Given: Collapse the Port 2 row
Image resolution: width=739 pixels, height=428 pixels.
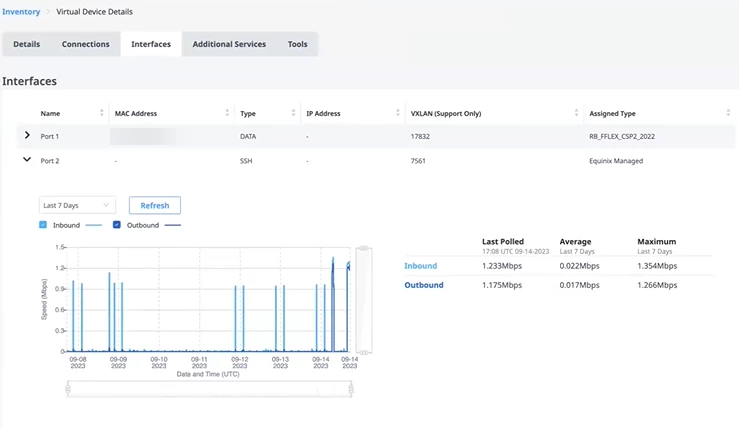Looking at the screenshot, I should [x=27, y=160].
